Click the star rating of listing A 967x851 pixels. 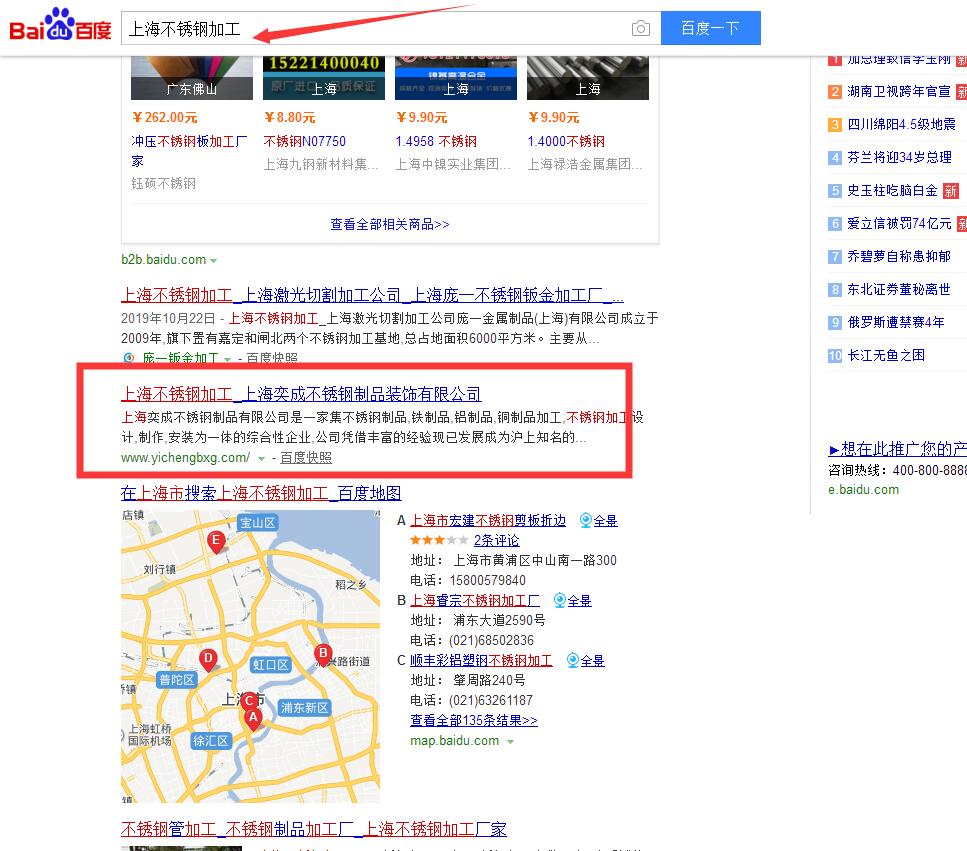point(438,541)
